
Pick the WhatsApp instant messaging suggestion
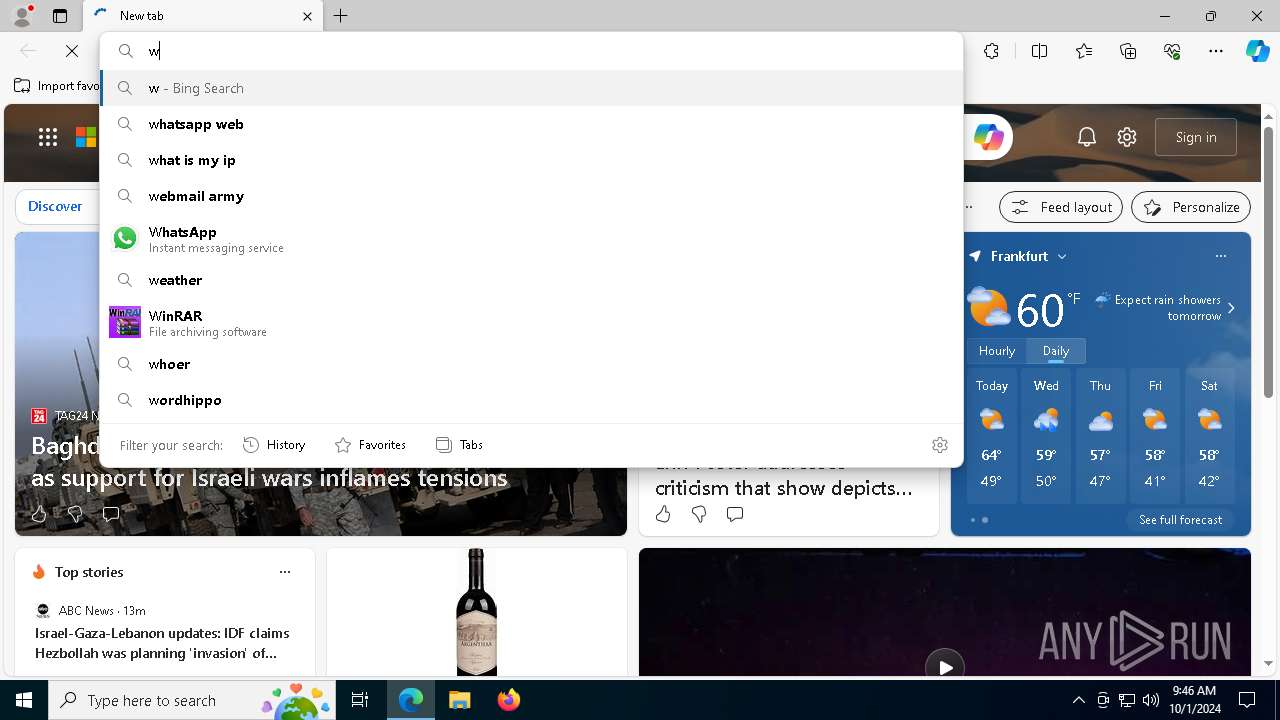pyautogui.click(x=532, y=239)
